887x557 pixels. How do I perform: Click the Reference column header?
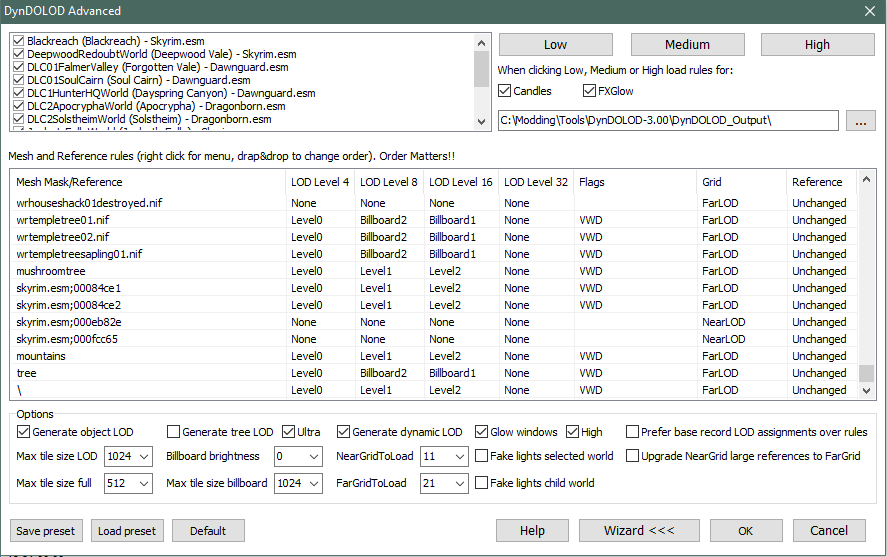(x=821, y=182)
